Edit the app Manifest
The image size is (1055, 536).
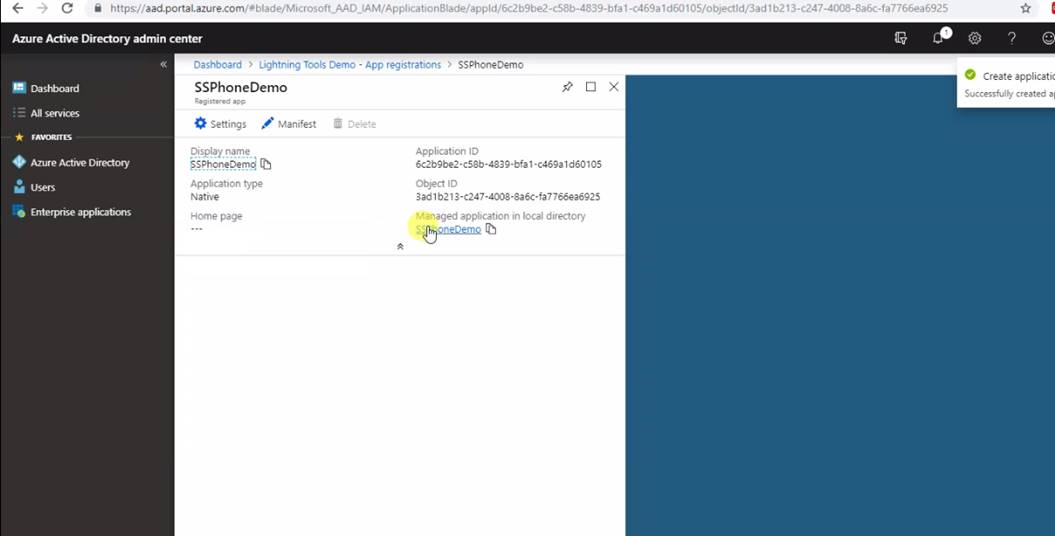pyautogui.click(x=289, y=124)
